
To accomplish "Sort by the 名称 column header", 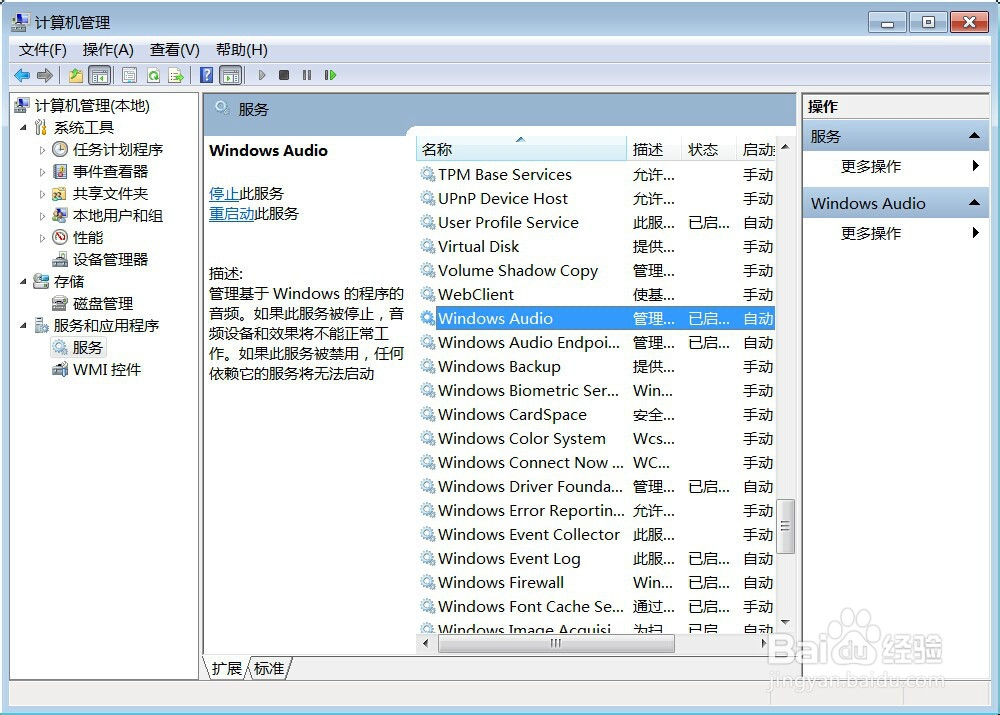I will [x=522, y=149].
